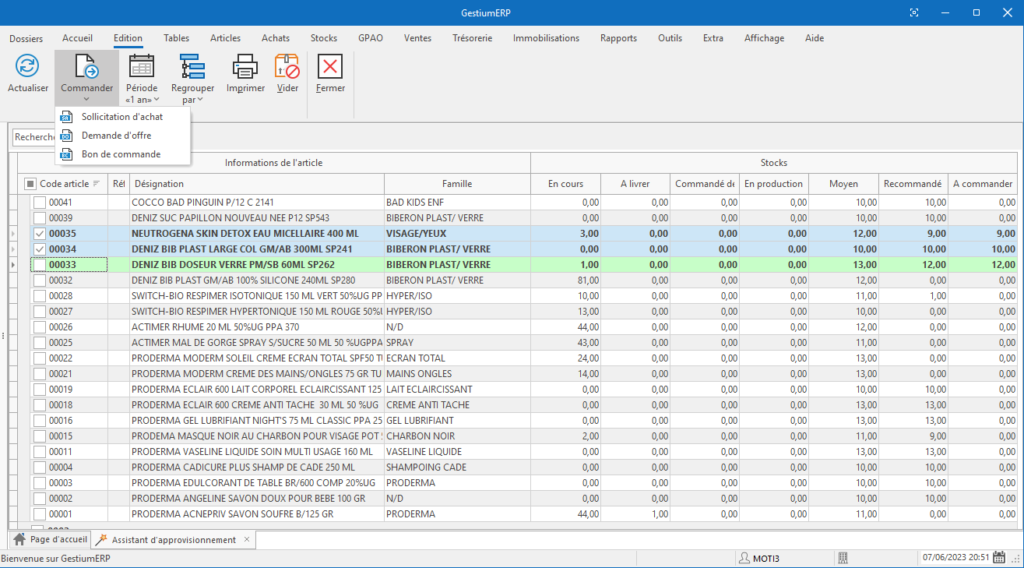Viewport: 1024px width, 568px height.
Task: Choose Bon de commande from the dropdown
Action: pyautogui.click(x=120, y=154)
